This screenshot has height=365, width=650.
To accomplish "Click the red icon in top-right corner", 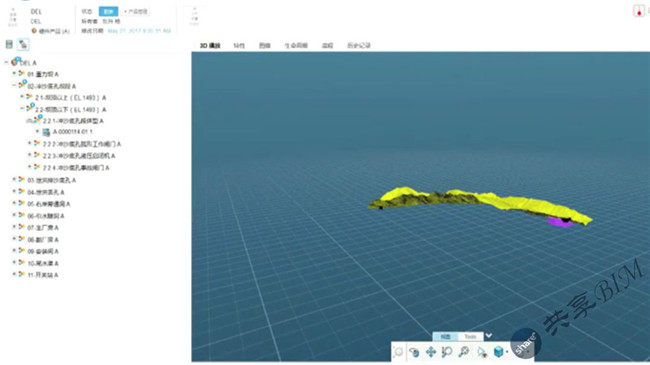I will (x=639, y=11).
